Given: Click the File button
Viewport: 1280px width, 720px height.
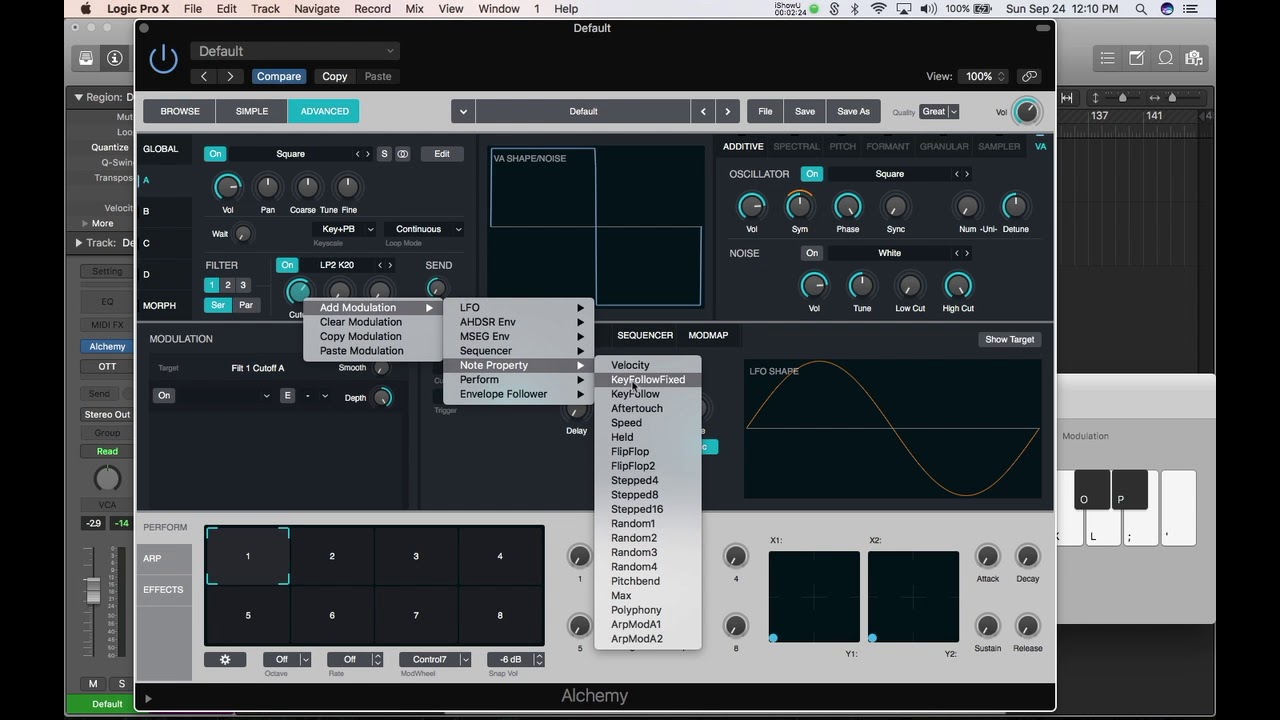Looking at the screenshot, I should click(x=765, y=112).
